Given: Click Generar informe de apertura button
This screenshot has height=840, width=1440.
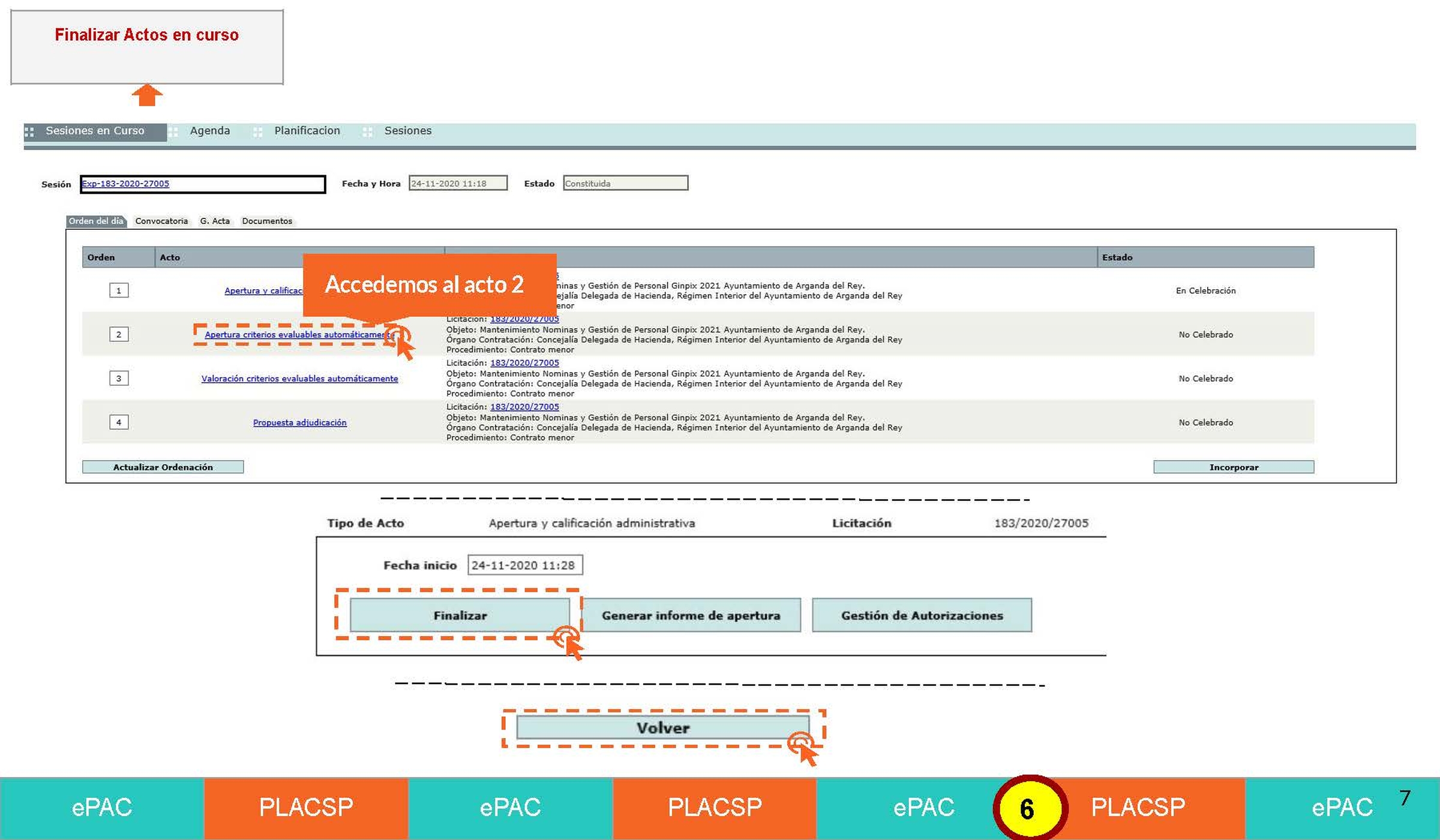Looking at the screenshot, I should tap(691, 615).
